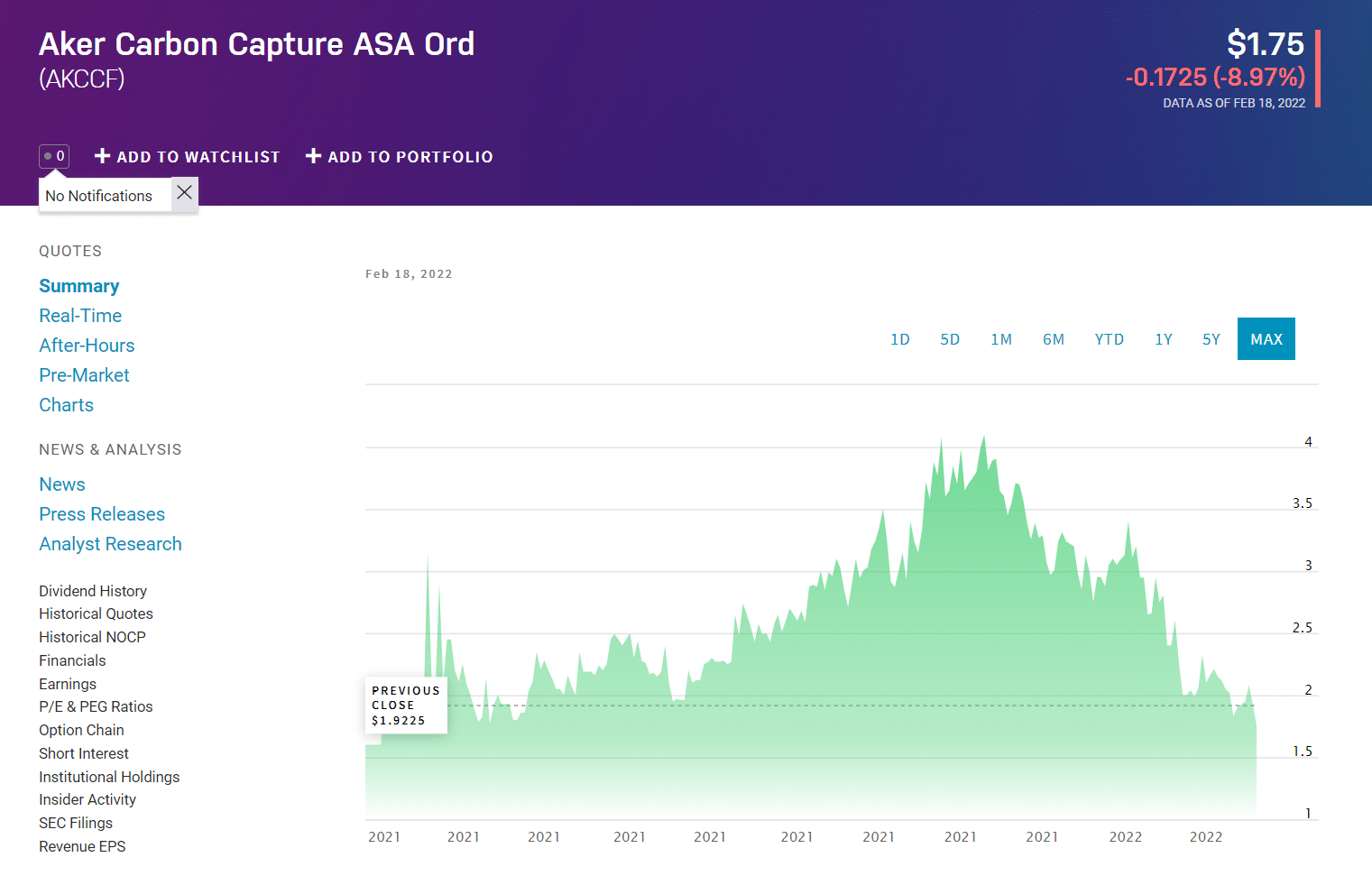
Task: Select the 5D chart range
Action: click(950, 339)
